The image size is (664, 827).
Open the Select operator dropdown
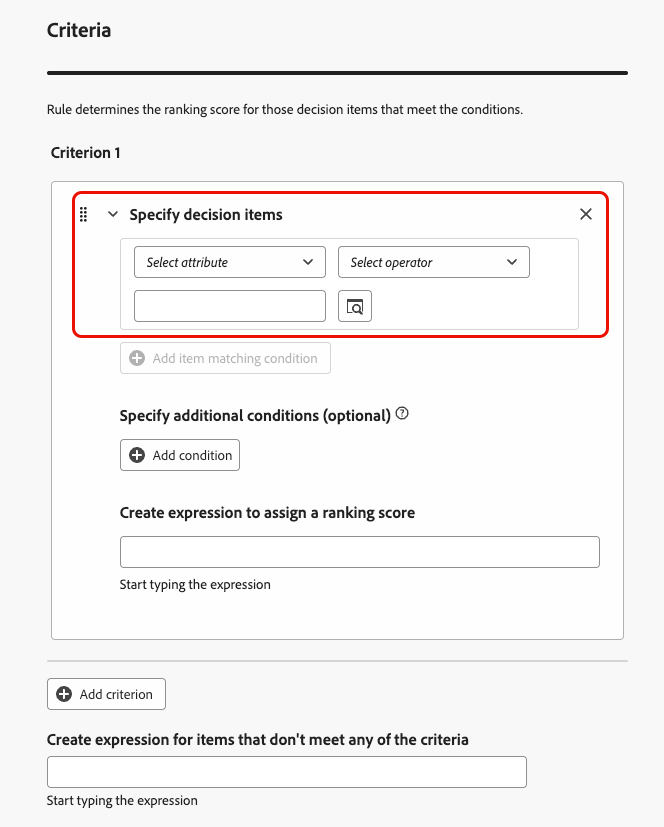[x=434, y=262]
